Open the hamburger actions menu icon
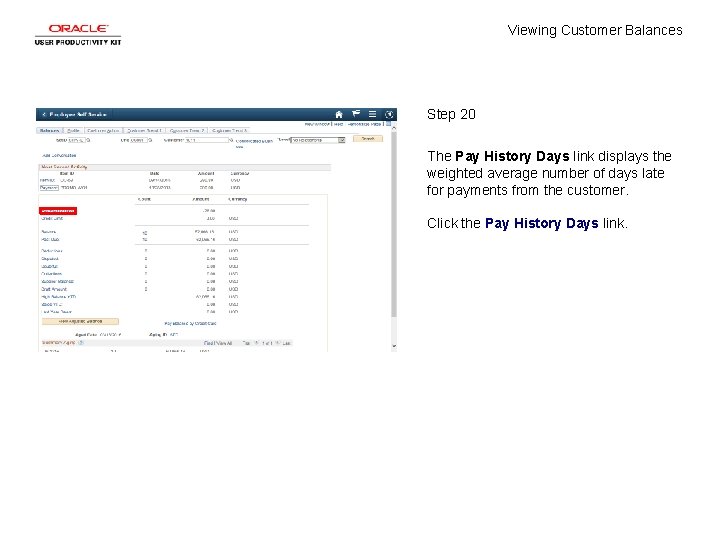This screenshot has height=540, width=720. pyautogui.click(x=372, y=114)
